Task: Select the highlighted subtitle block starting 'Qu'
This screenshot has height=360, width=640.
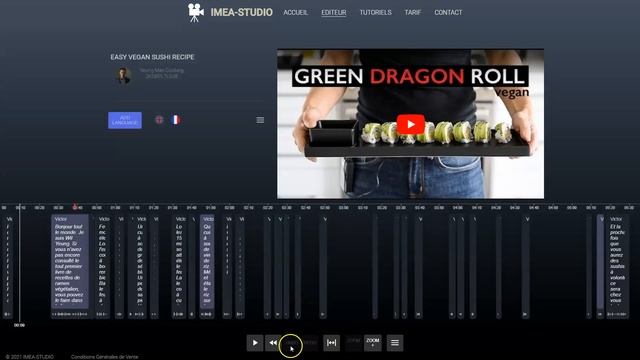Action: (x=207, y=261)
